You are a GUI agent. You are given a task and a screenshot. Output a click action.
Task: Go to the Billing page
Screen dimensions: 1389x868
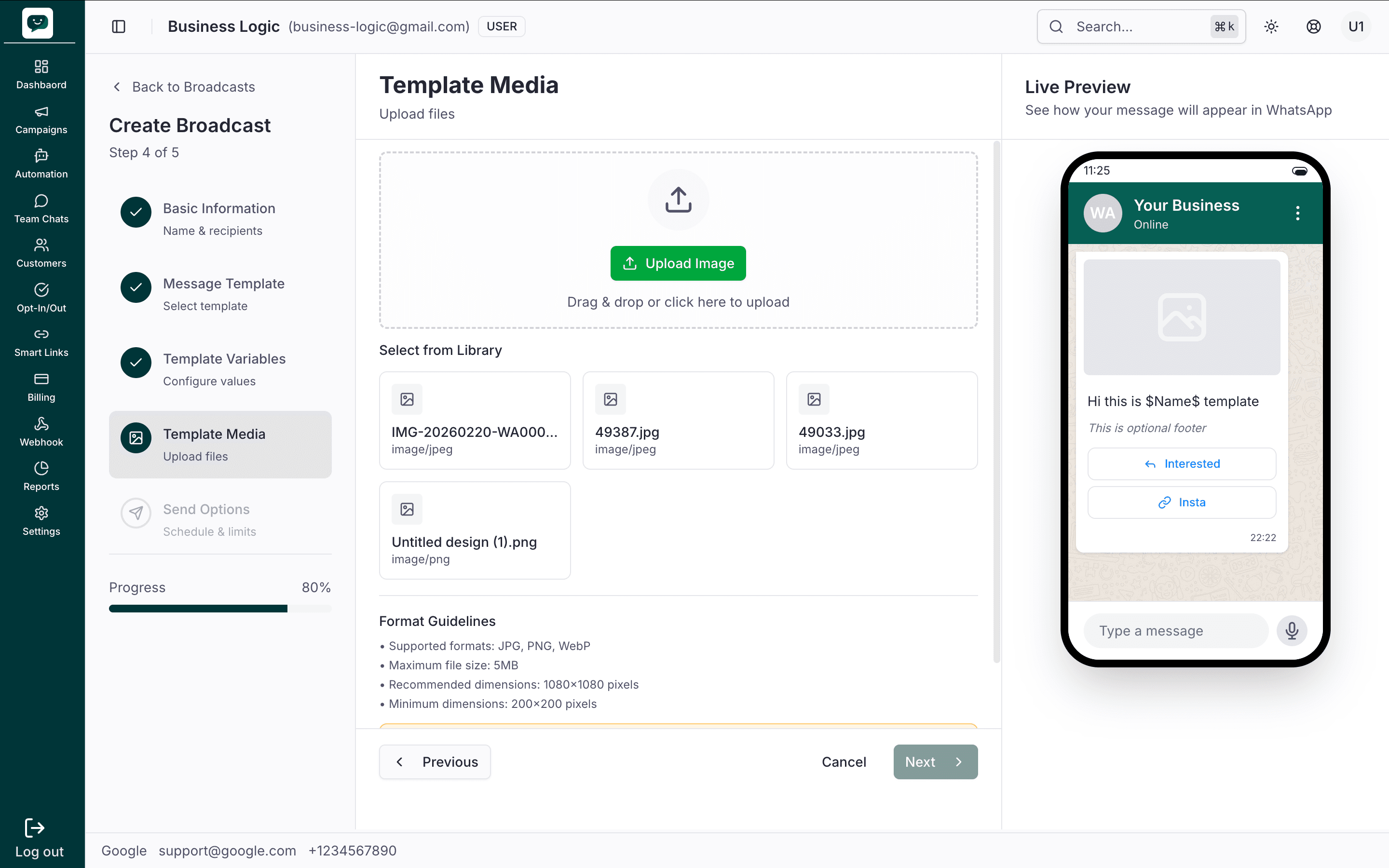[41, 388]
